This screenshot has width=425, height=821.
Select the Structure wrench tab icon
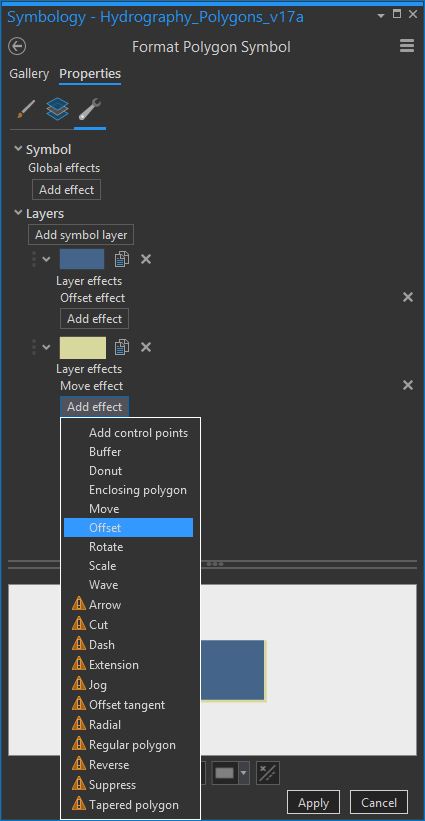point(90,109)
